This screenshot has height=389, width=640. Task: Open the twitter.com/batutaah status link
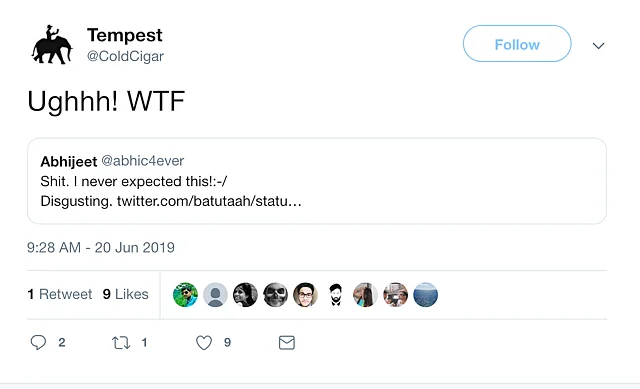(x=209, y=201)
